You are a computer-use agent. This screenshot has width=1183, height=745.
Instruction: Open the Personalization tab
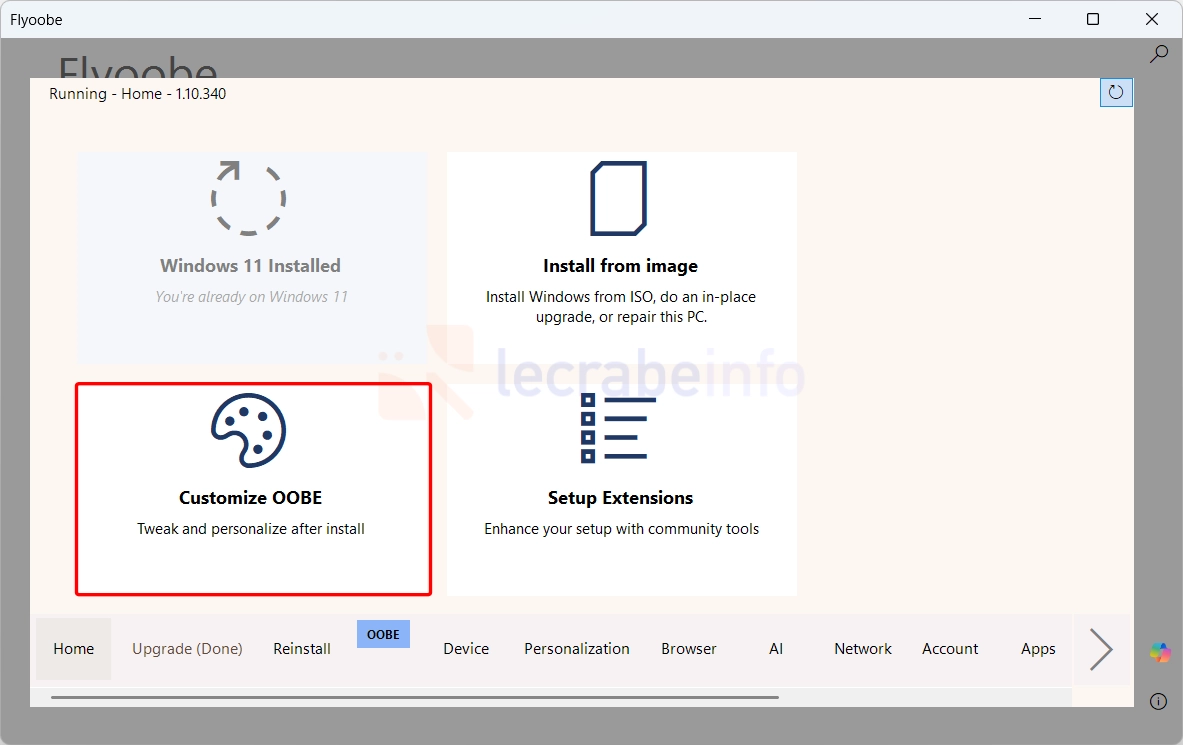[576, 648]
